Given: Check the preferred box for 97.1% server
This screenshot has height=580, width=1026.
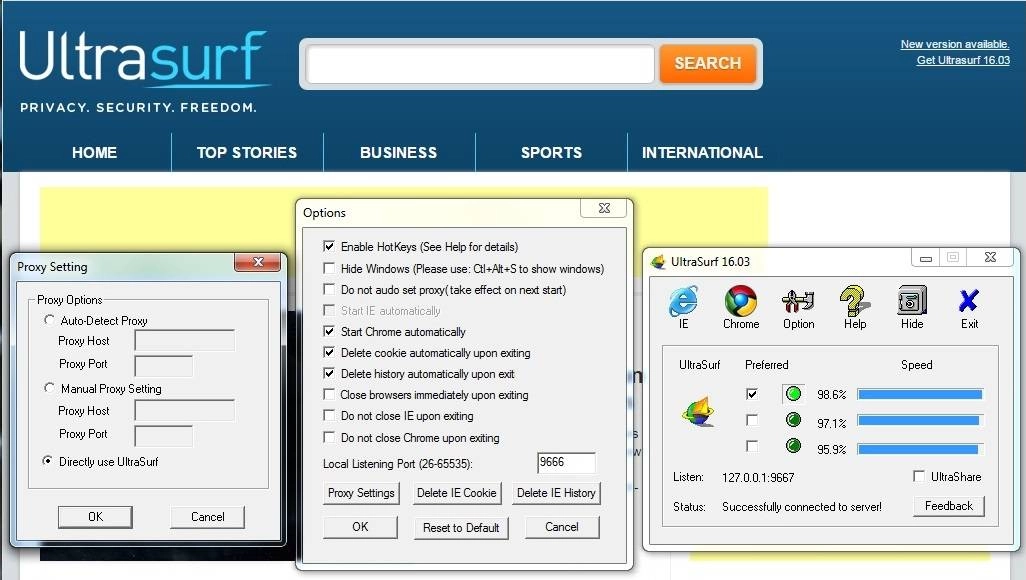Looking at the screenshot, I should [752, 420].
